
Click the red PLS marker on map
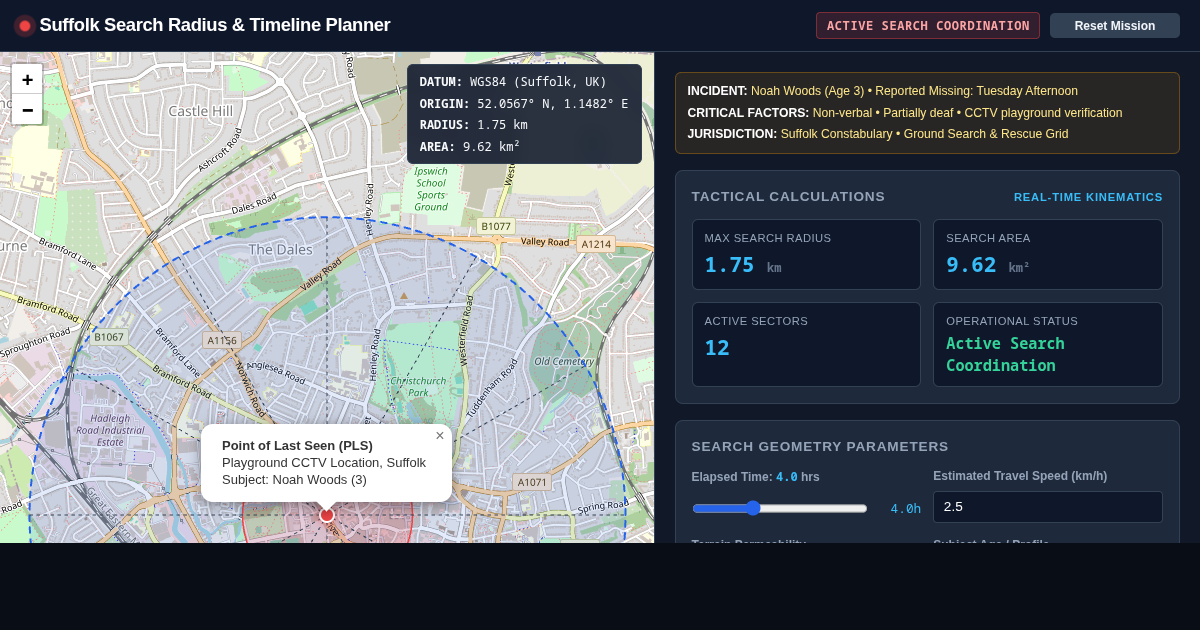pyautogui.click(x=327, y=515)
